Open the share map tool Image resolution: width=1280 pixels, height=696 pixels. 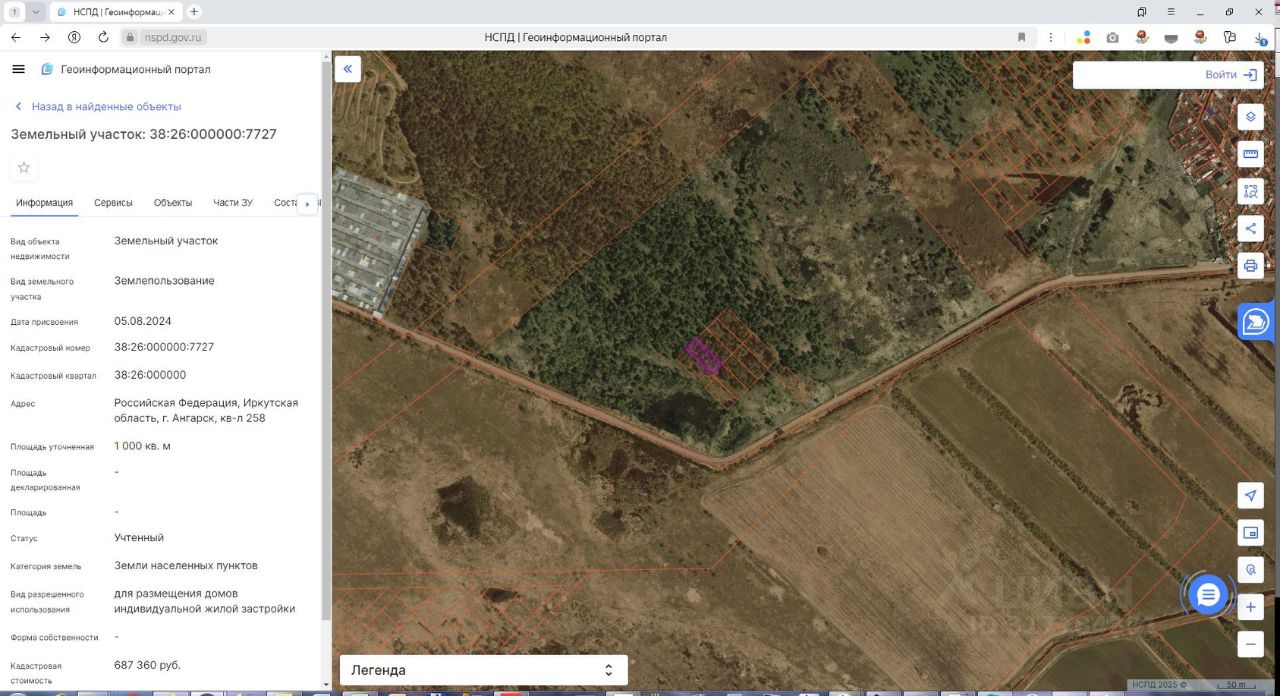pyautogui.click(x=1250, y=228)
